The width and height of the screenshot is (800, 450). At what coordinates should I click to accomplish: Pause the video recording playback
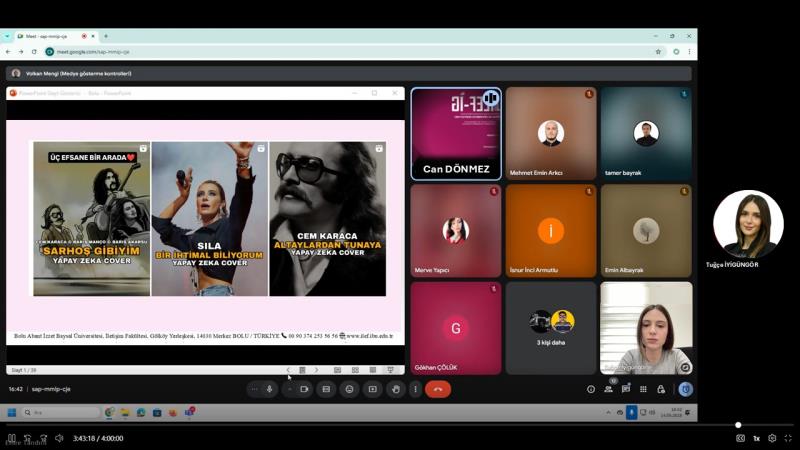(11, 438)
